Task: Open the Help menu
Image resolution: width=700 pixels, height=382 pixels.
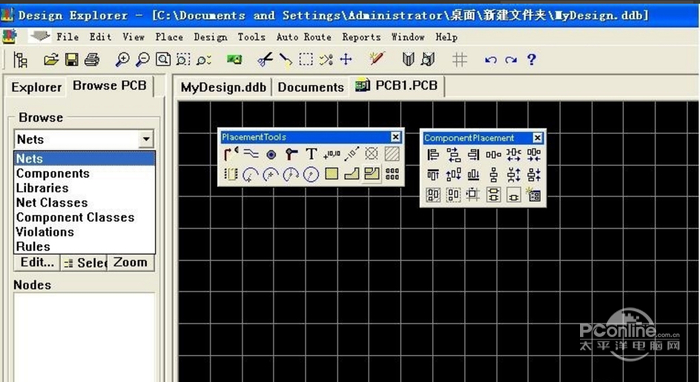Action: 446,37
